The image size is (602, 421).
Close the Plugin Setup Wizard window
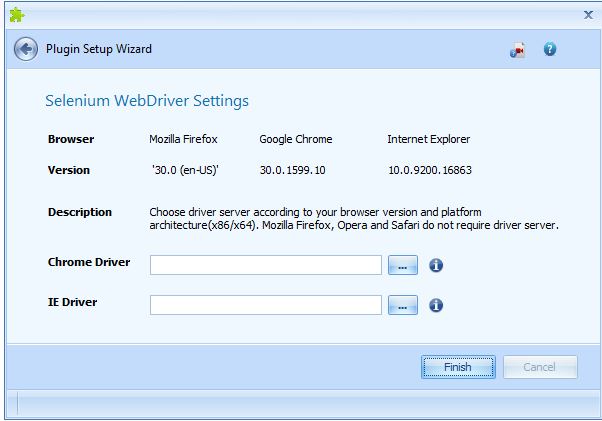pos(588,15)
